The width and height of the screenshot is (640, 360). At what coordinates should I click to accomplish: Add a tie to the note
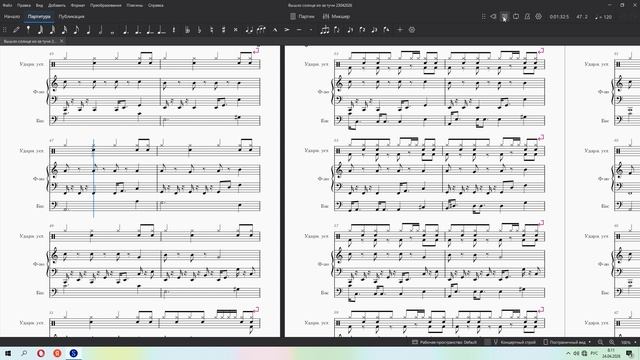click(249, 29)
